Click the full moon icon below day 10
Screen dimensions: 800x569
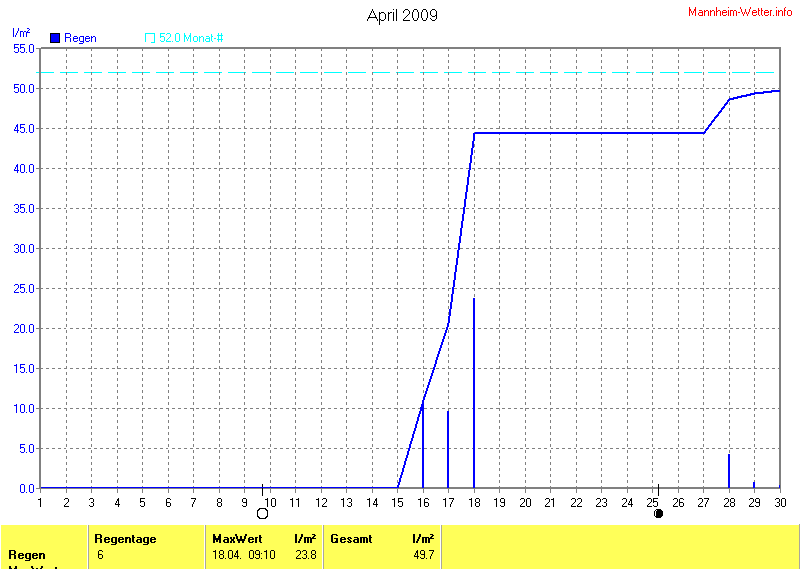click(262, 514)
